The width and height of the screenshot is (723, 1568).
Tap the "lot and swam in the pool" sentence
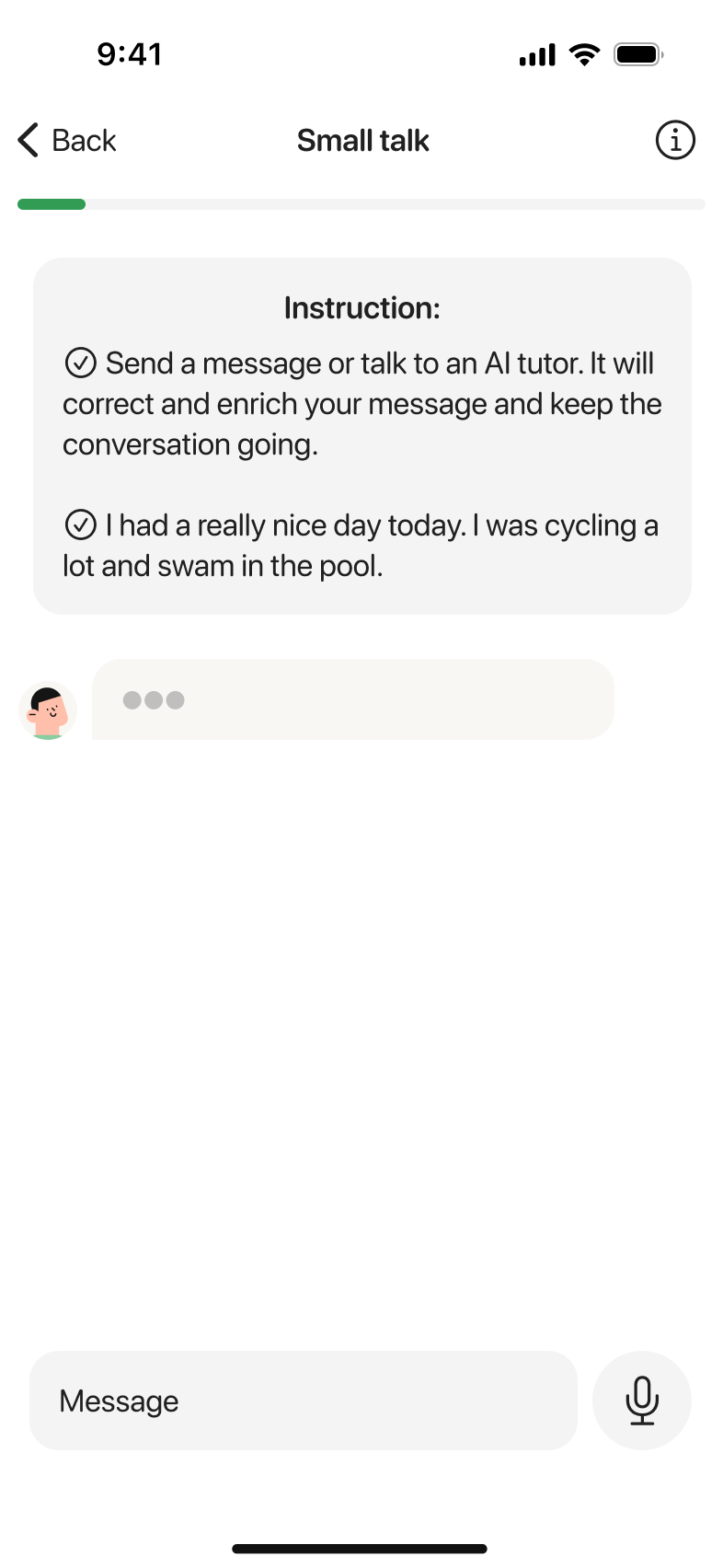click(223, 566)
